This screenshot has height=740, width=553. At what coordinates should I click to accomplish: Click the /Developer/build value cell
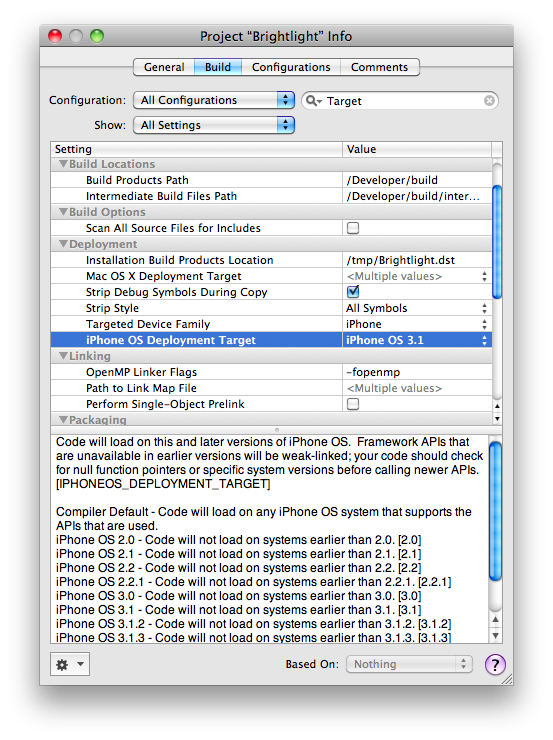point(417,180)
